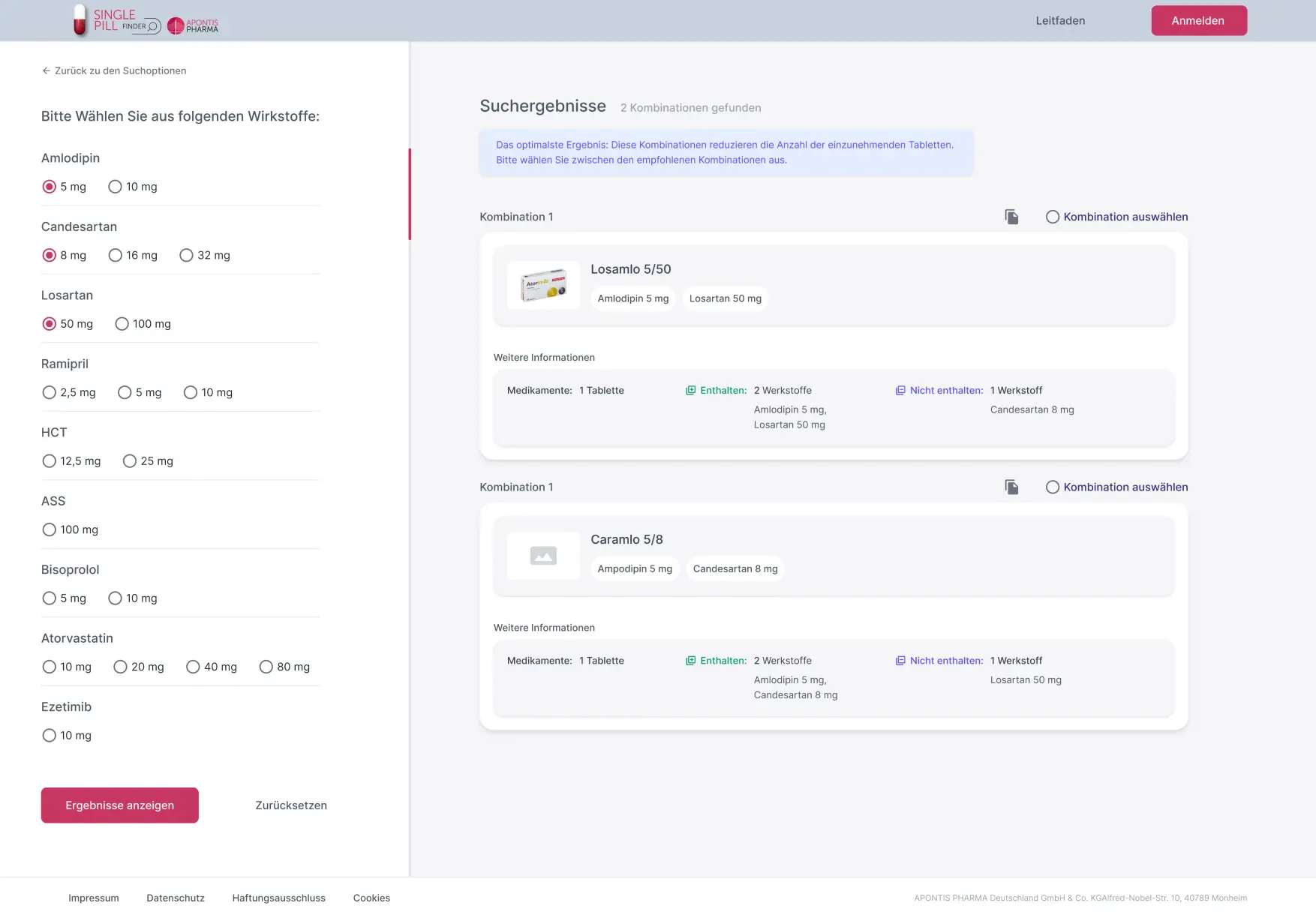Select the Losamlo combination via Kombination auswählen
The image size is (1316, 918).
(1053, 217)
